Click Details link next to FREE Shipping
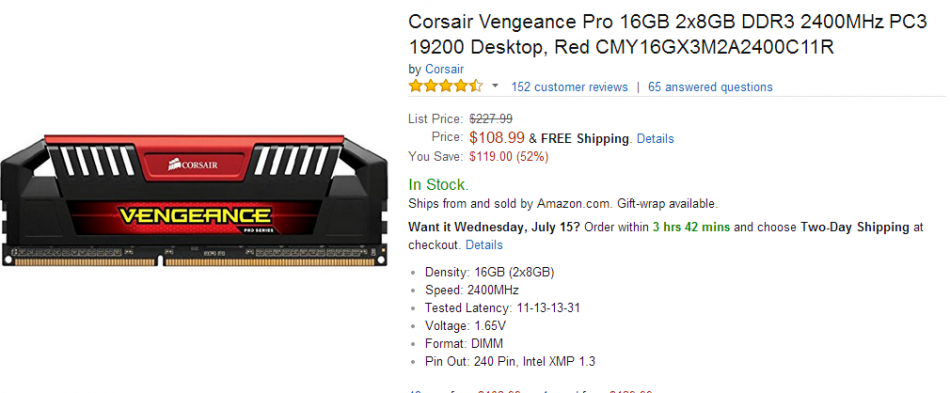Screen dimensions: 950x393 (x=656, y=139)
